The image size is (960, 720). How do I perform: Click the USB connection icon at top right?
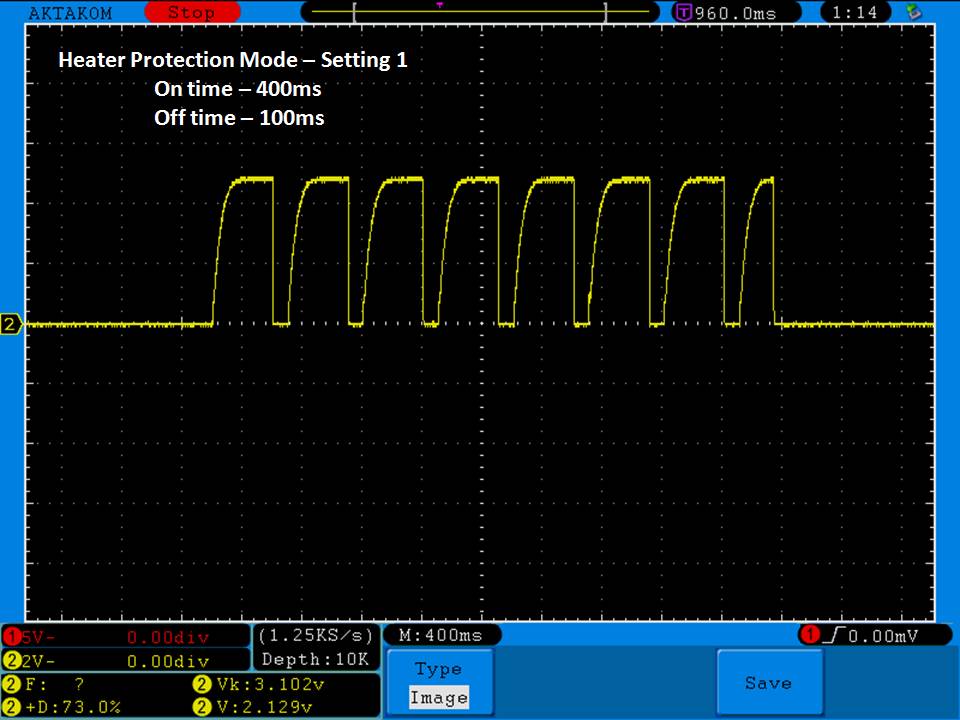pyautogui.click(x=912, y=12)
